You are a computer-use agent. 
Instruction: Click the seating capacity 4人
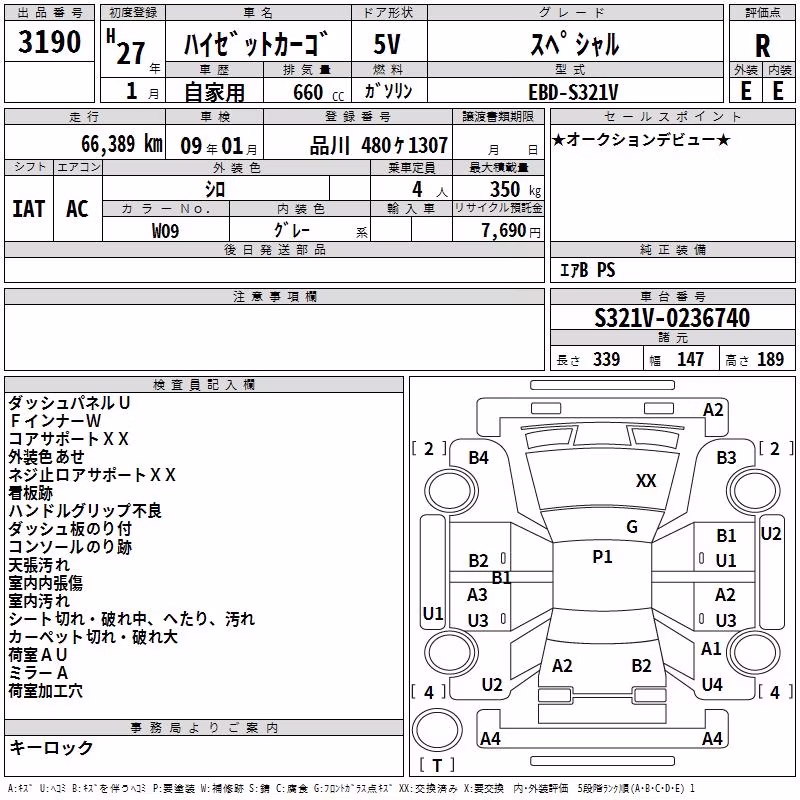[x=430, y=190]
